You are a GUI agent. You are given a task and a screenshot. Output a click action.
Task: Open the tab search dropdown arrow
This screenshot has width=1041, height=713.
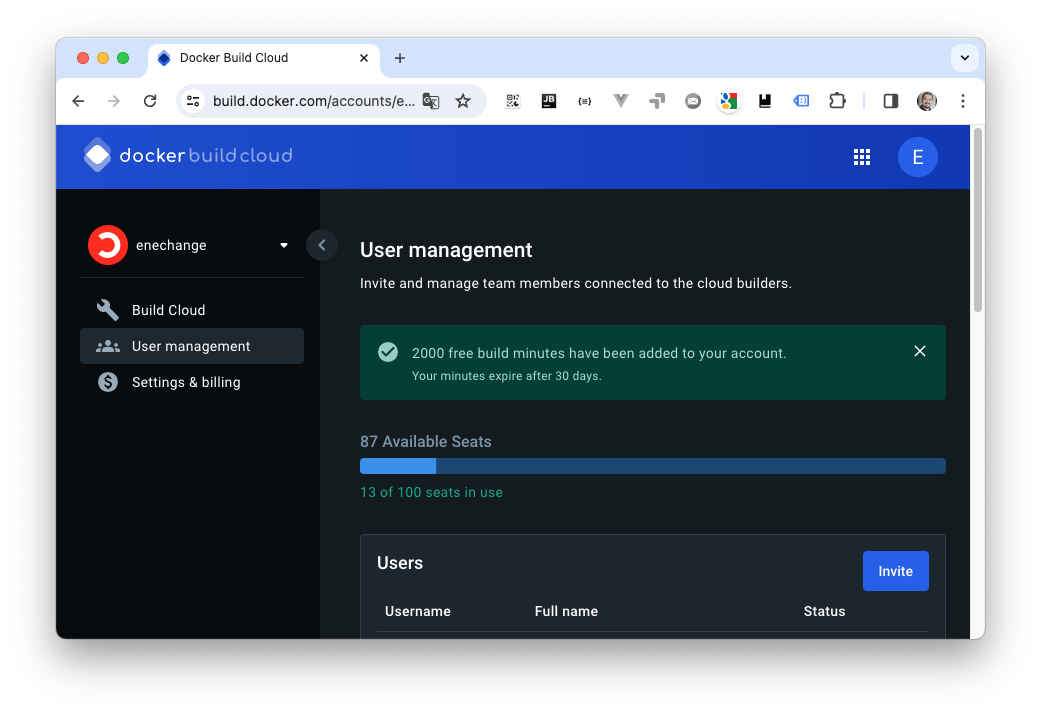pyautogui.click(x=965, y=58)
